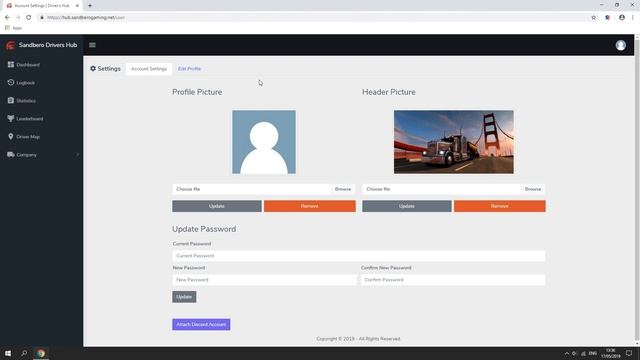Click Browse for the profile picture file
This screenshot has height=360, width=640.
point(343,189)
